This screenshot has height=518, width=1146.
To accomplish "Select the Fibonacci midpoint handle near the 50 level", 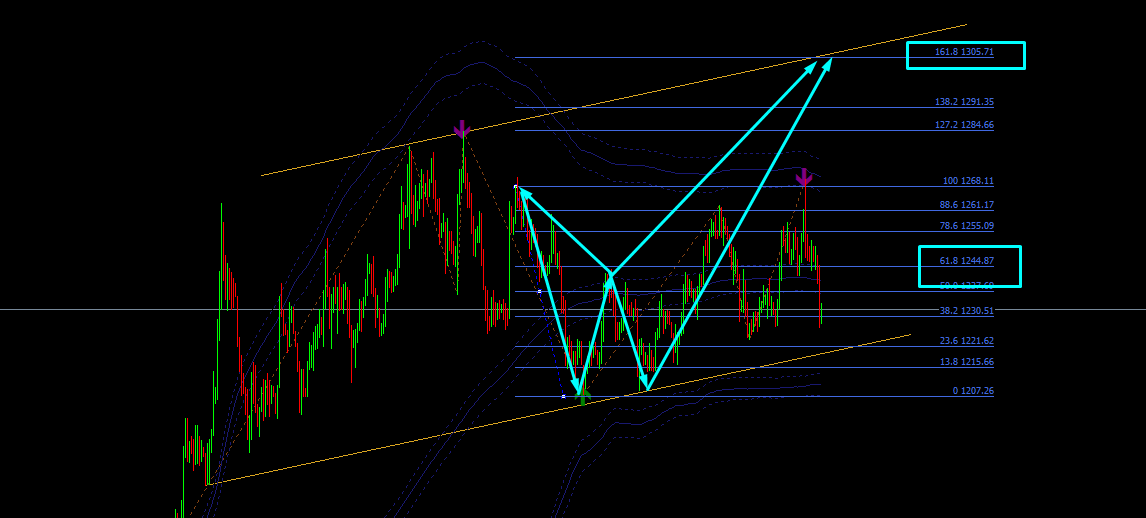I will coord(540,292).
